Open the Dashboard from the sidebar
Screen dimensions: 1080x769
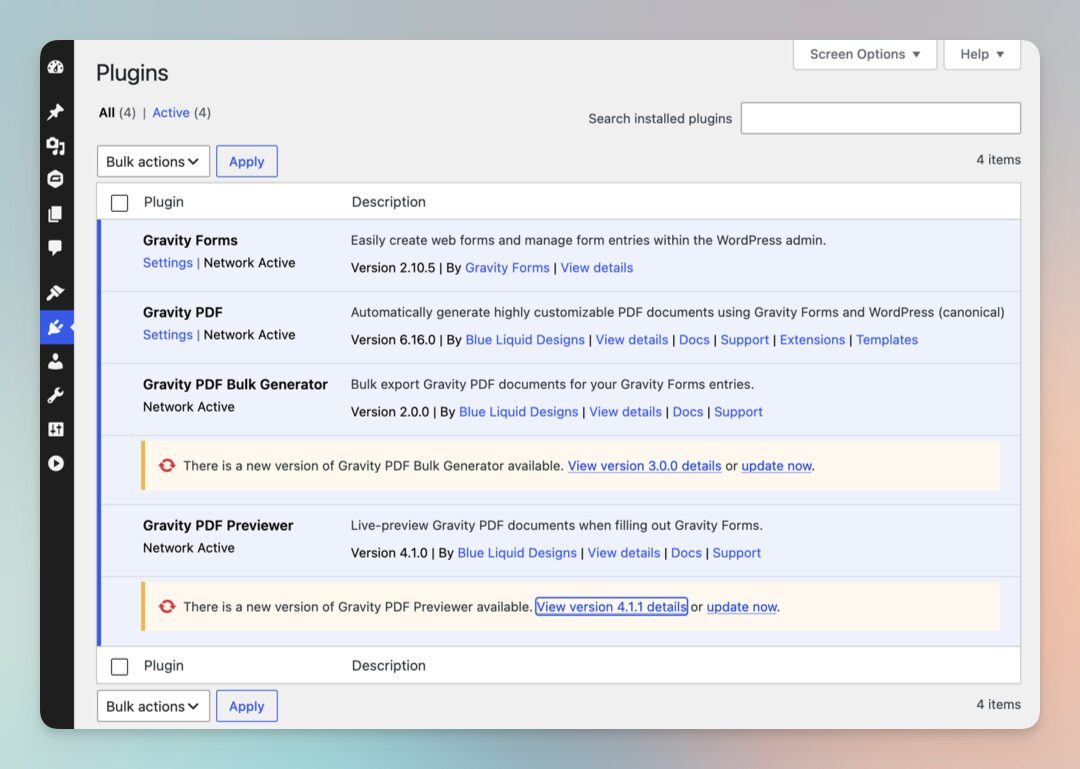tap(56, 67)
